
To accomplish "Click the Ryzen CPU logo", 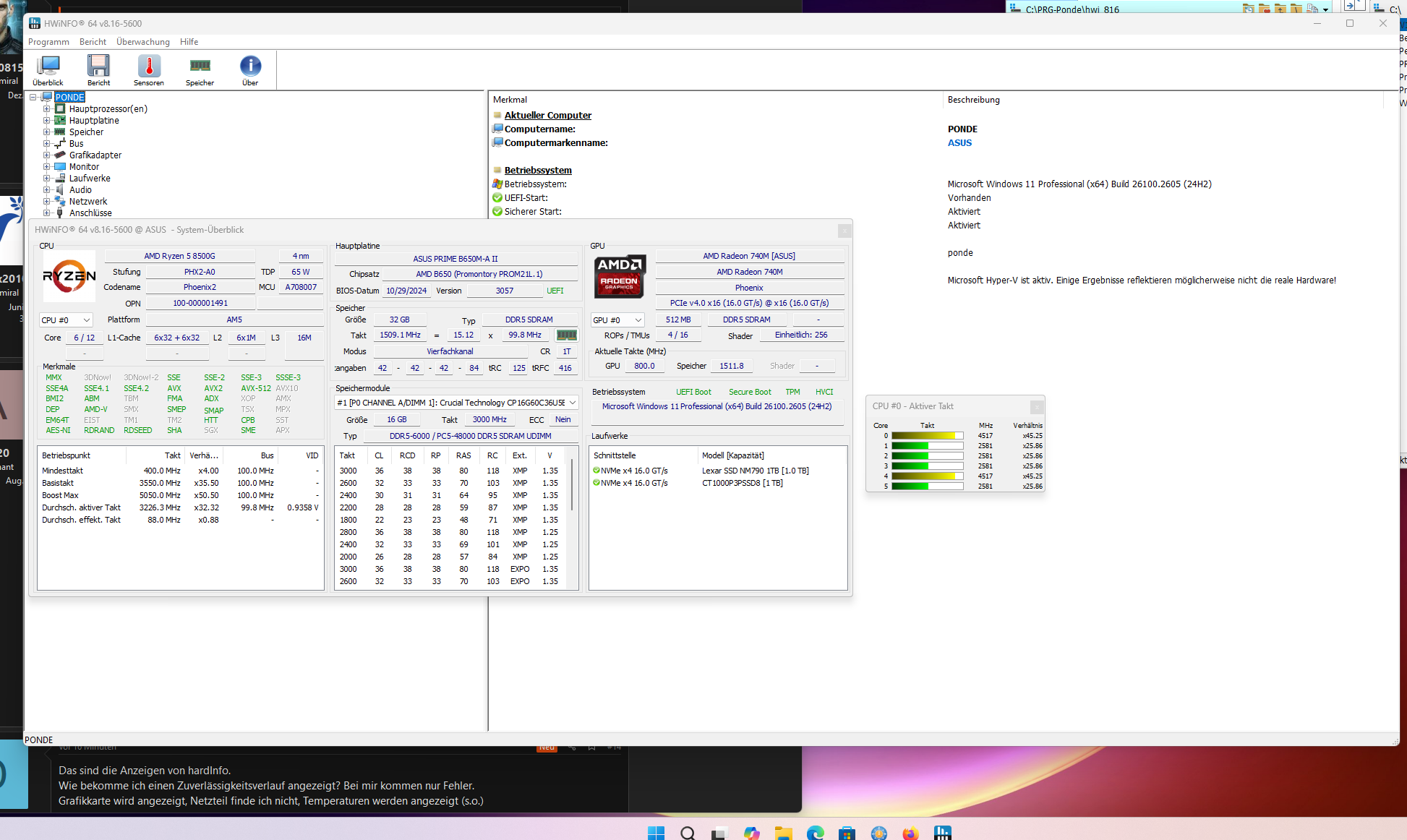I will (x=69, y=276).
